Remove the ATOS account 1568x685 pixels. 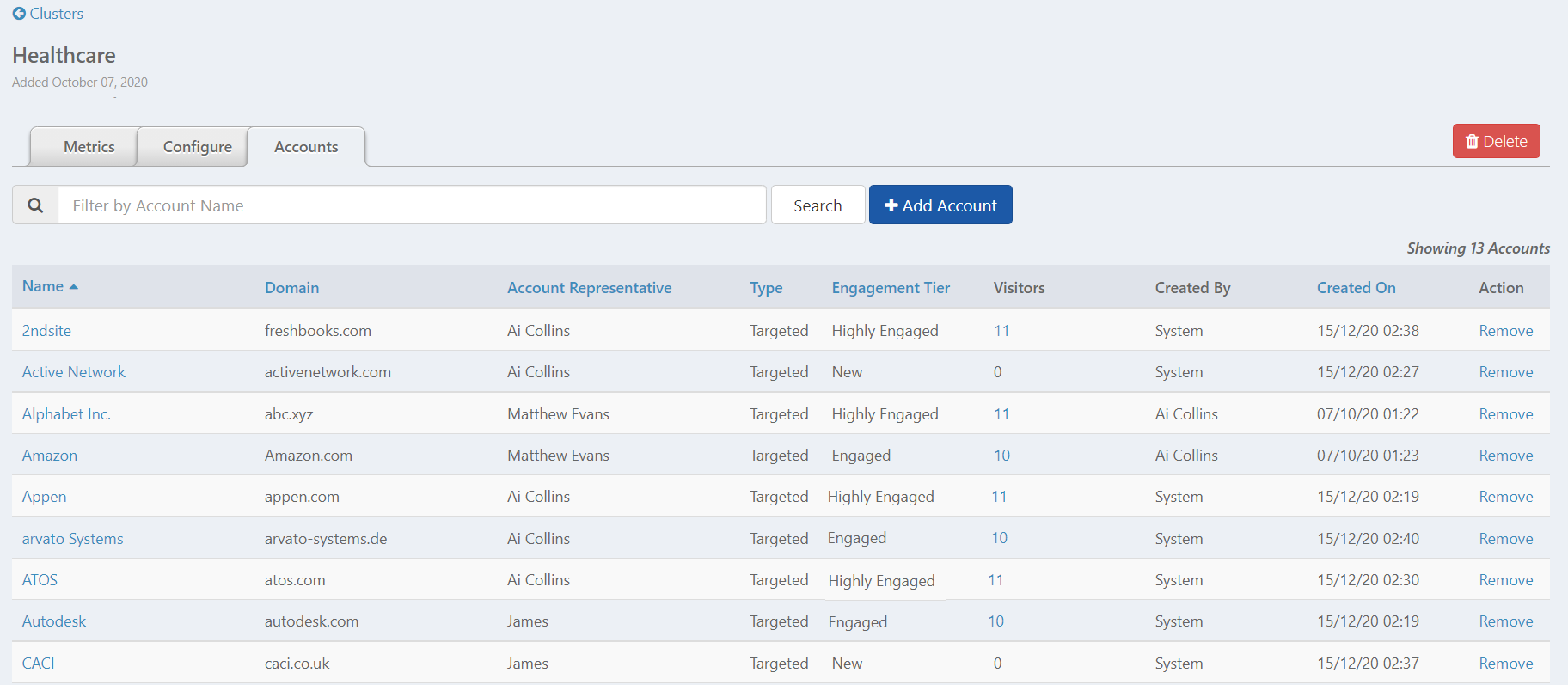coord(1505,580)
